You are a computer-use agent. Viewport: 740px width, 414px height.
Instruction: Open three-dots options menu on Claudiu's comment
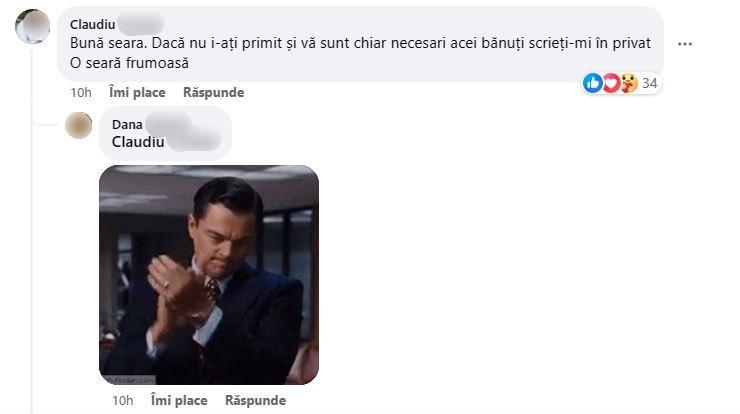pyautogui.click(x=685, y=44)
